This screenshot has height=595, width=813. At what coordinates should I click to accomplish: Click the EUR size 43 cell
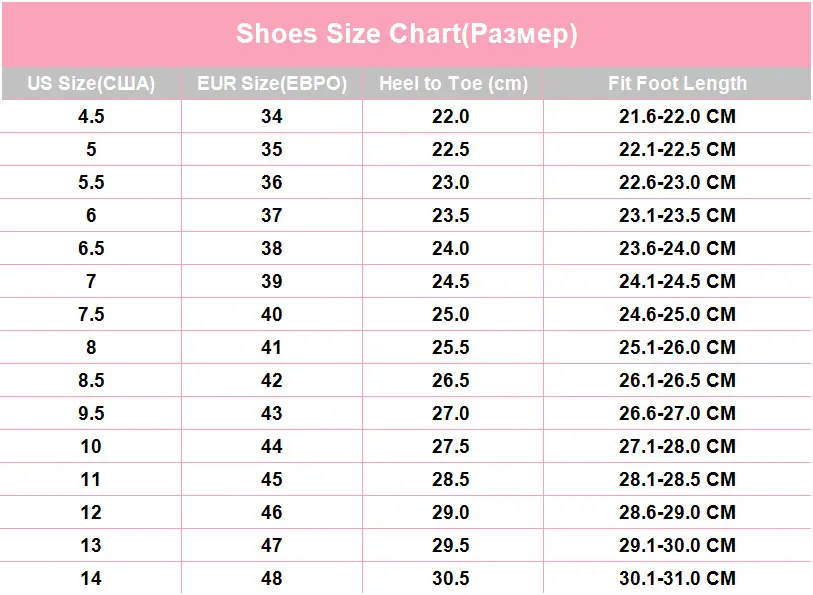(x=272, y=413)
